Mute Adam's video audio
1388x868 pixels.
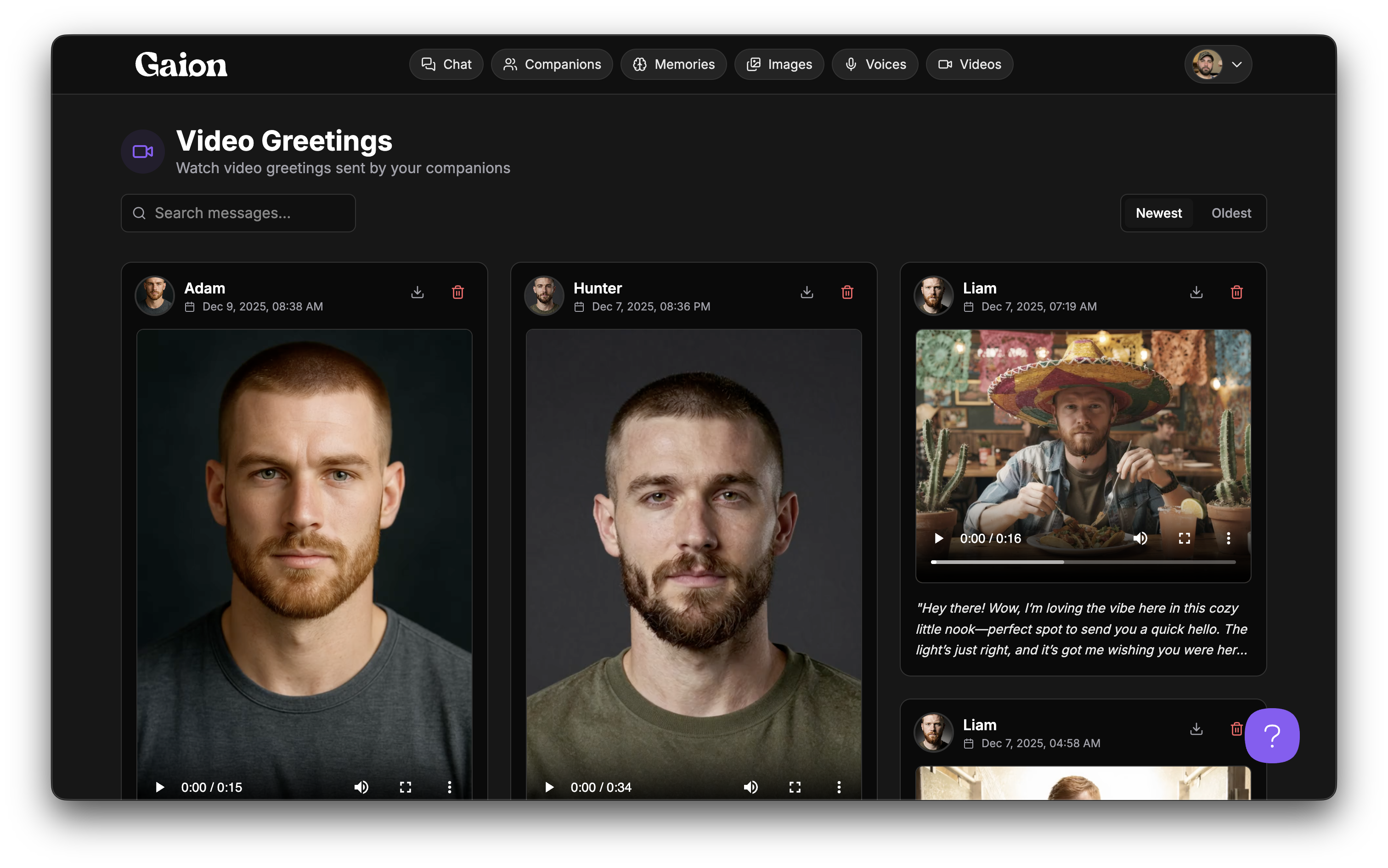tap(361, 787)
